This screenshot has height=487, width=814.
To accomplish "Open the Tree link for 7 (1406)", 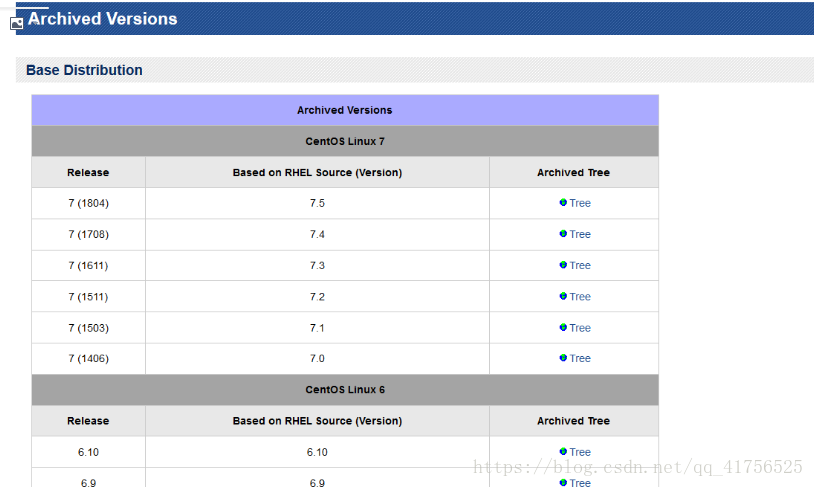I will click(x=580, y=358).
